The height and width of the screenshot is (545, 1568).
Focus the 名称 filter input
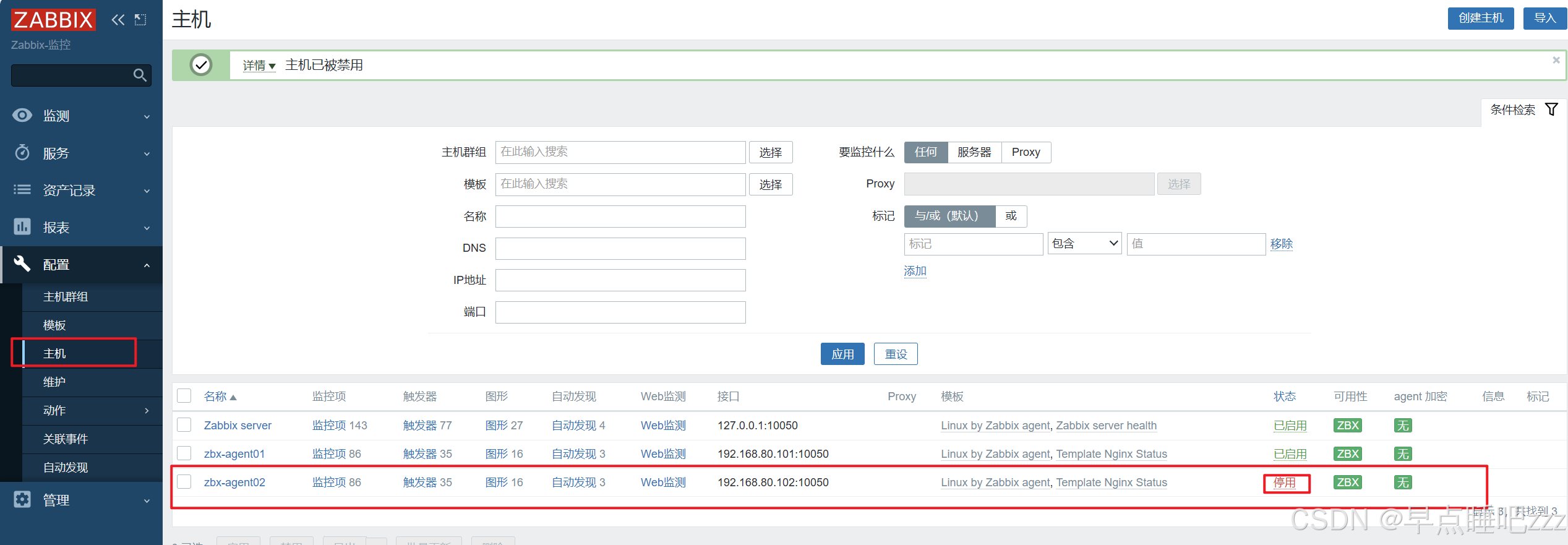620,217
